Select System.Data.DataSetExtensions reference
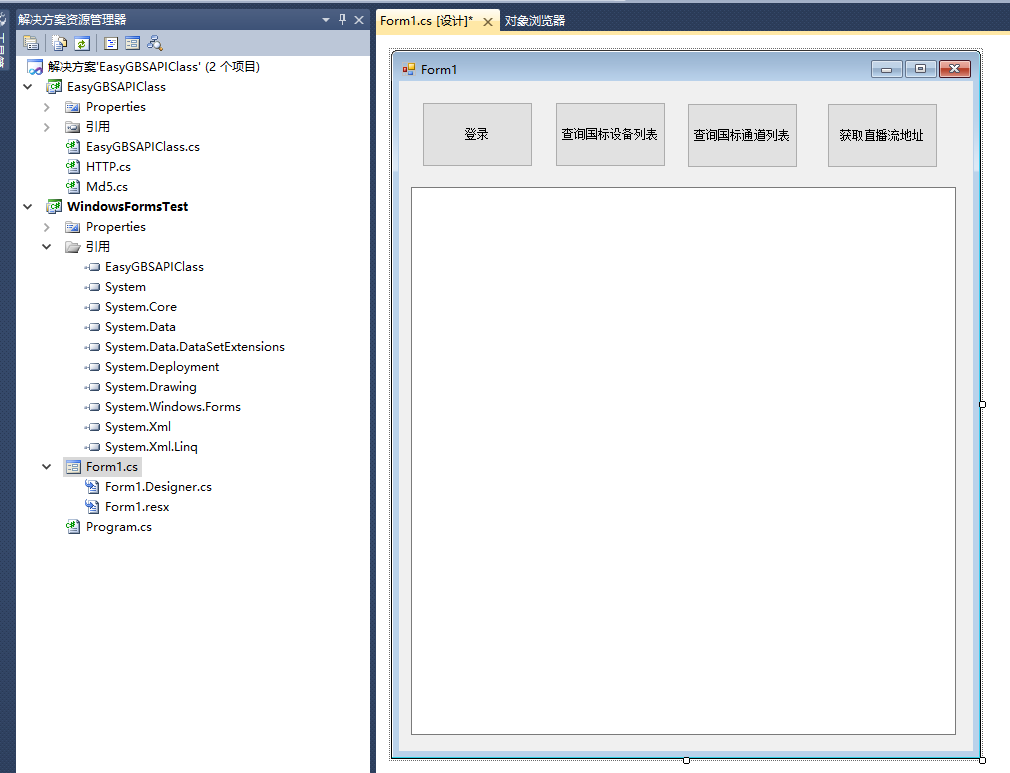 [195, 347]
